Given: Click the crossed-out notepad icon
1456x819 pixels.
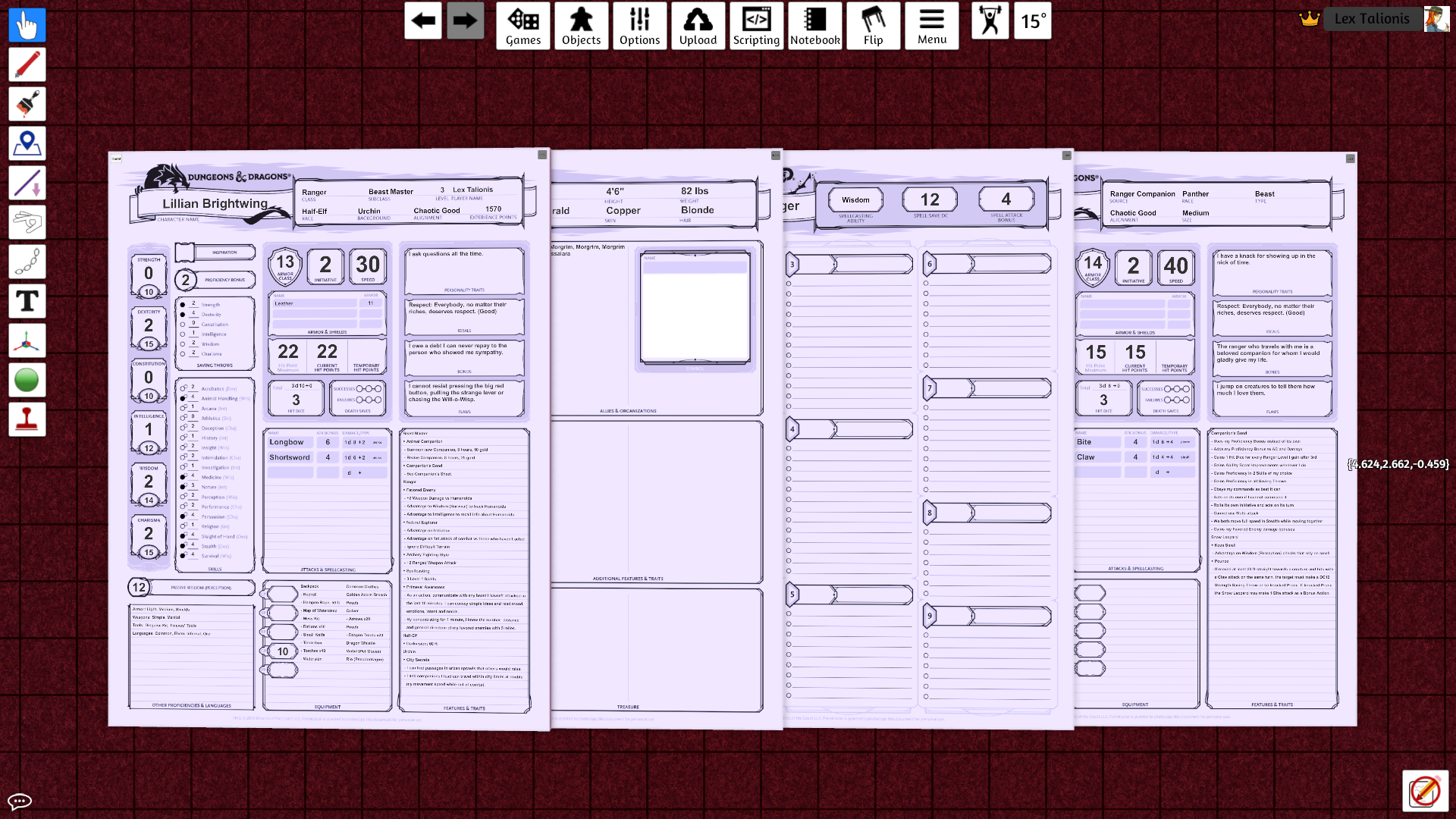Looking at the screenshot, I should point(1425,791).
